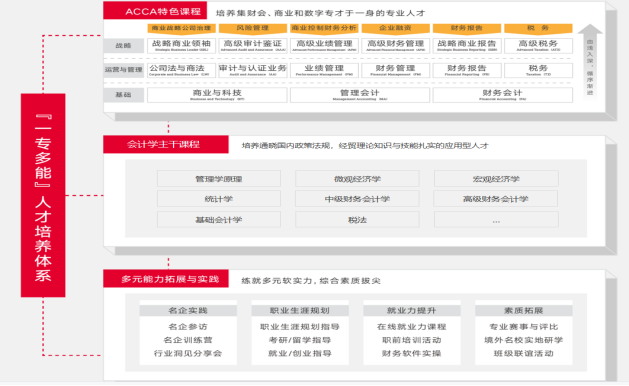Viewport: 629px width, 386px height.
Task: Select the 班级联谊活动 item
Action: 523,353
